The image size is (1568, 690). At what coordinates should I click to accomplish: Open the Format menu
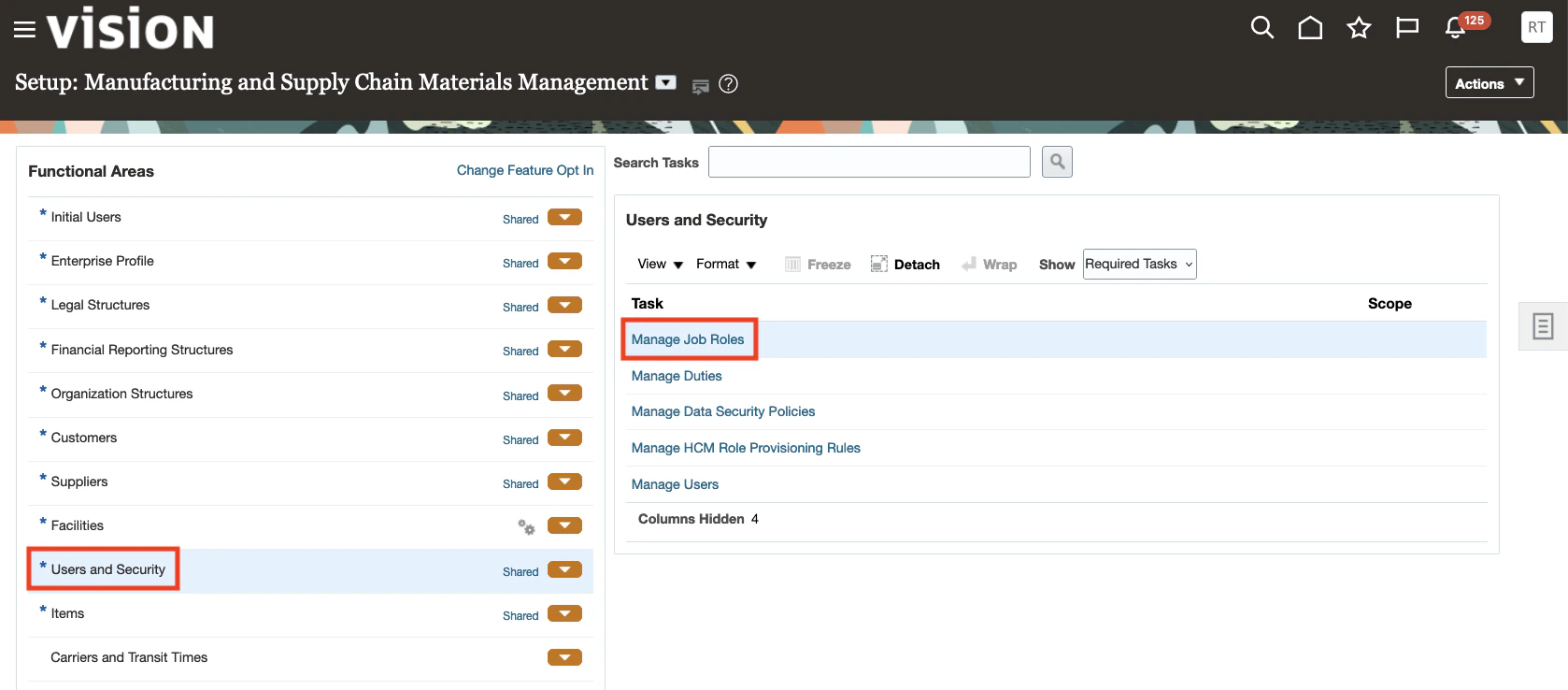(726, 264)
